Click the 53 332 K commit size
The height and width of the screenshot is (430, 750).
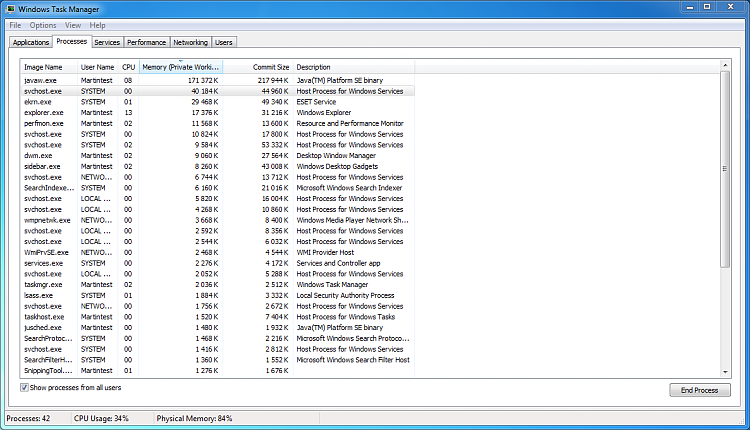pos(275,145)
